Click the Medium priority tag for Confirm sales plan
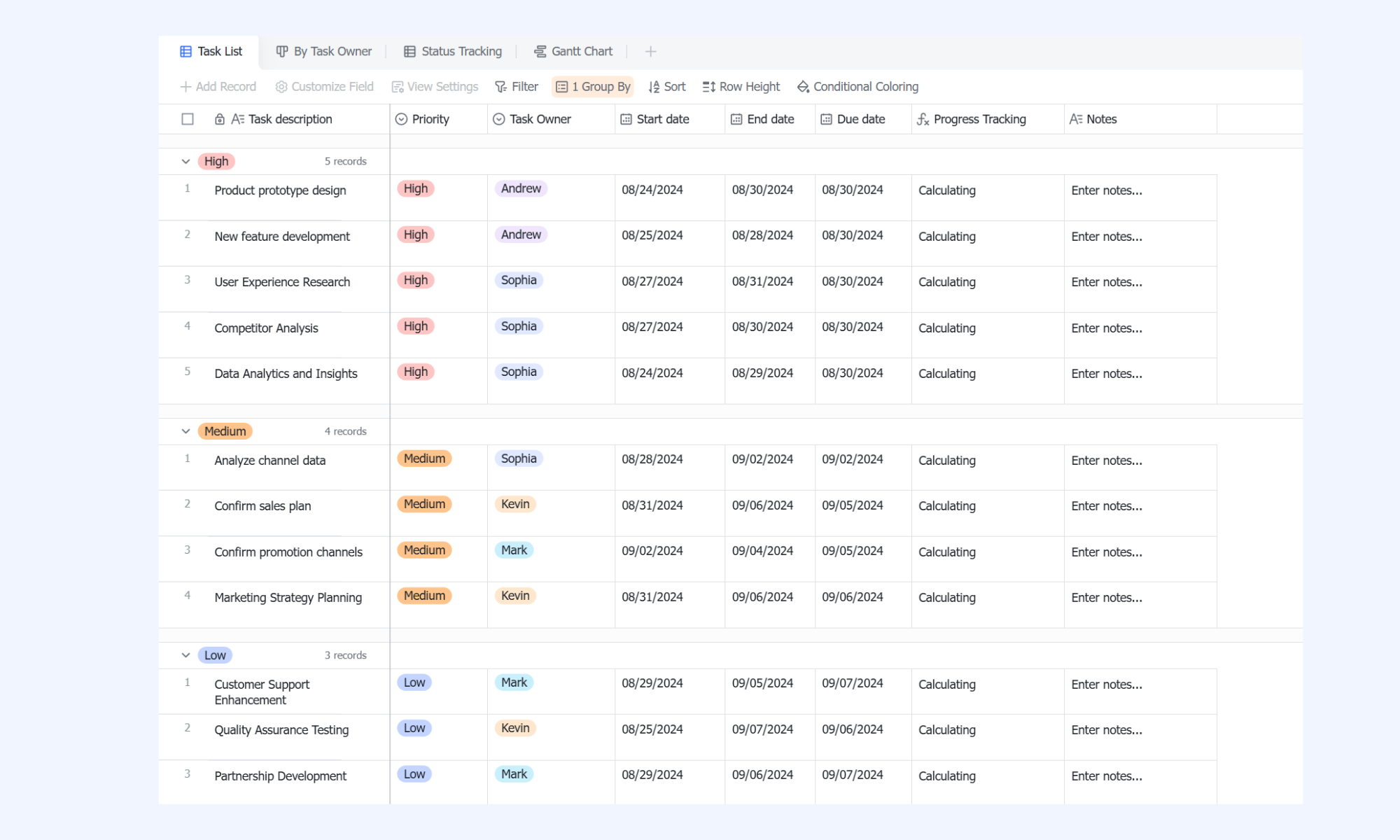This screenshot has height=840, width=1400. coord(424,504)
